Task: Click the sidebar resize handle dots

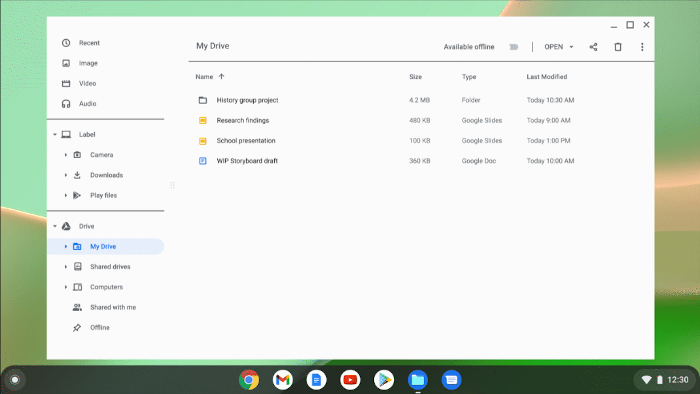Action: [x=172, y=185]
